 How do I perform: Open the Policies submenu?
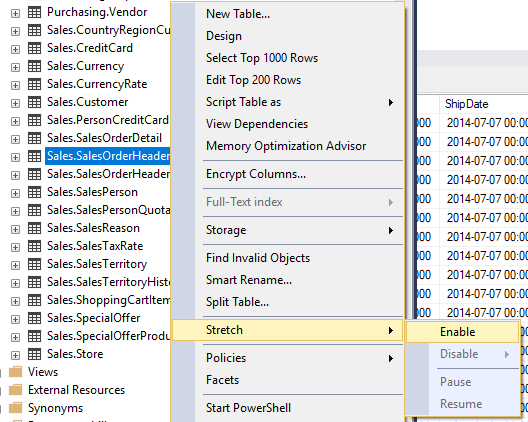pyautogui.click(x=288, y=358)
